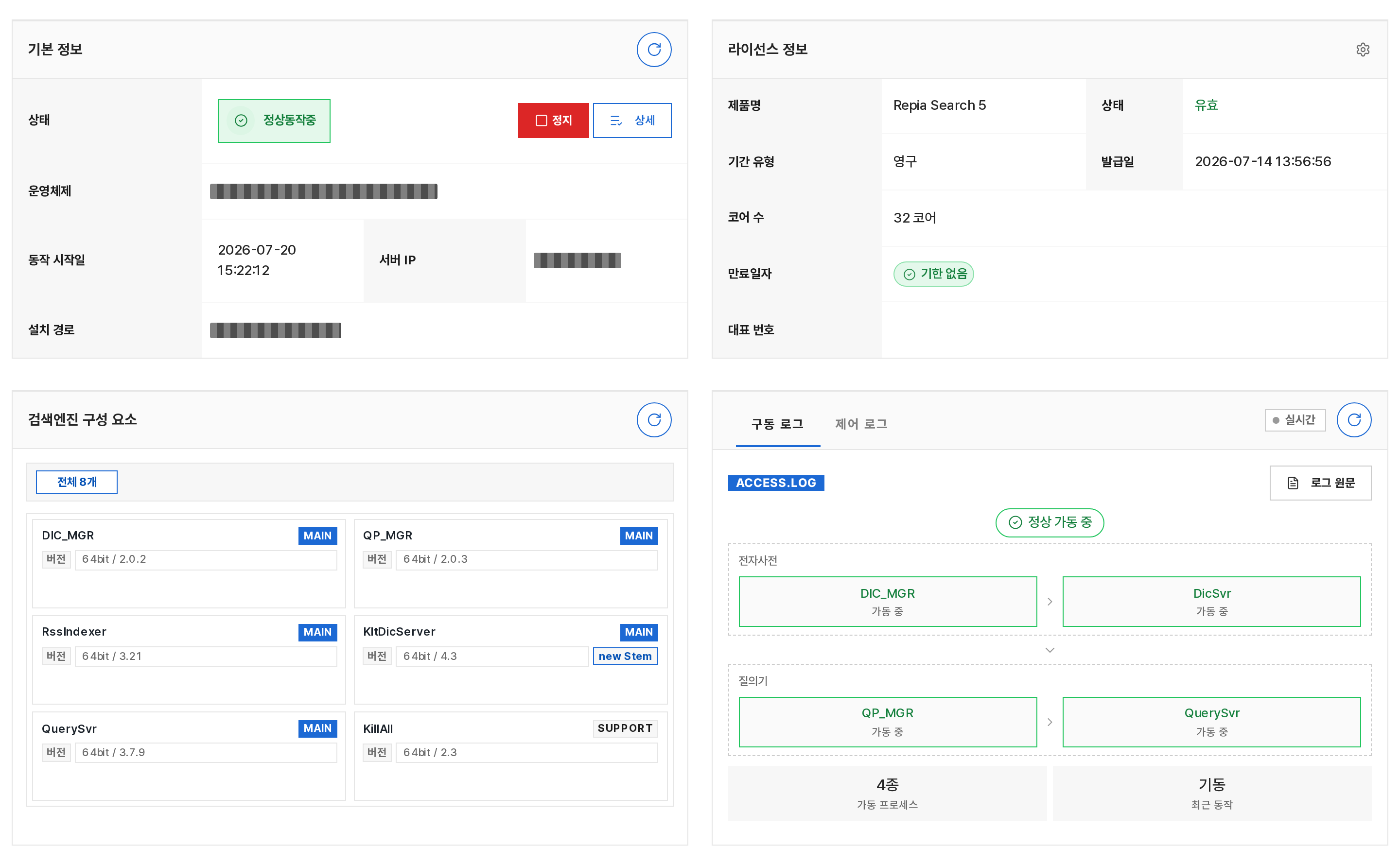Click the stop square icon on 정지
This screenshot has height=865, width=1400.
click(541, 121)
